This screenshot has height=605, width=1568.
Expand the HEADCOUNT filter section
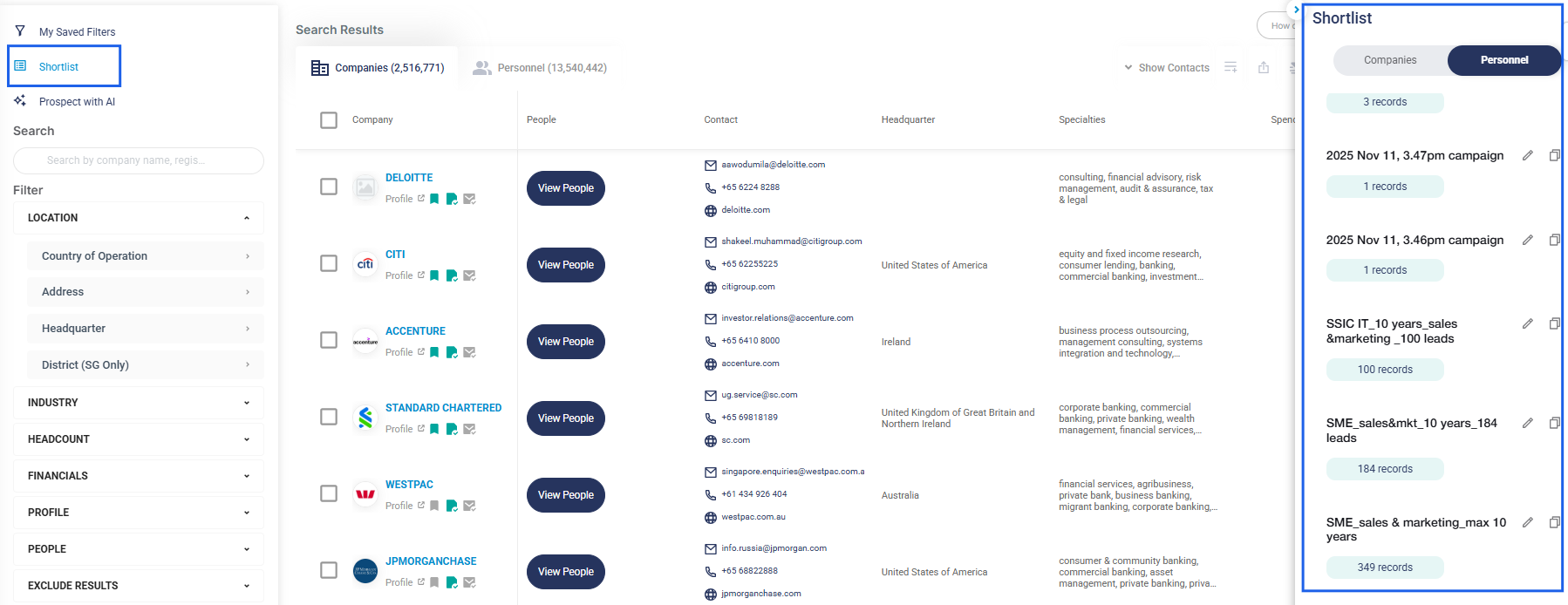click(x=139, y=439)
